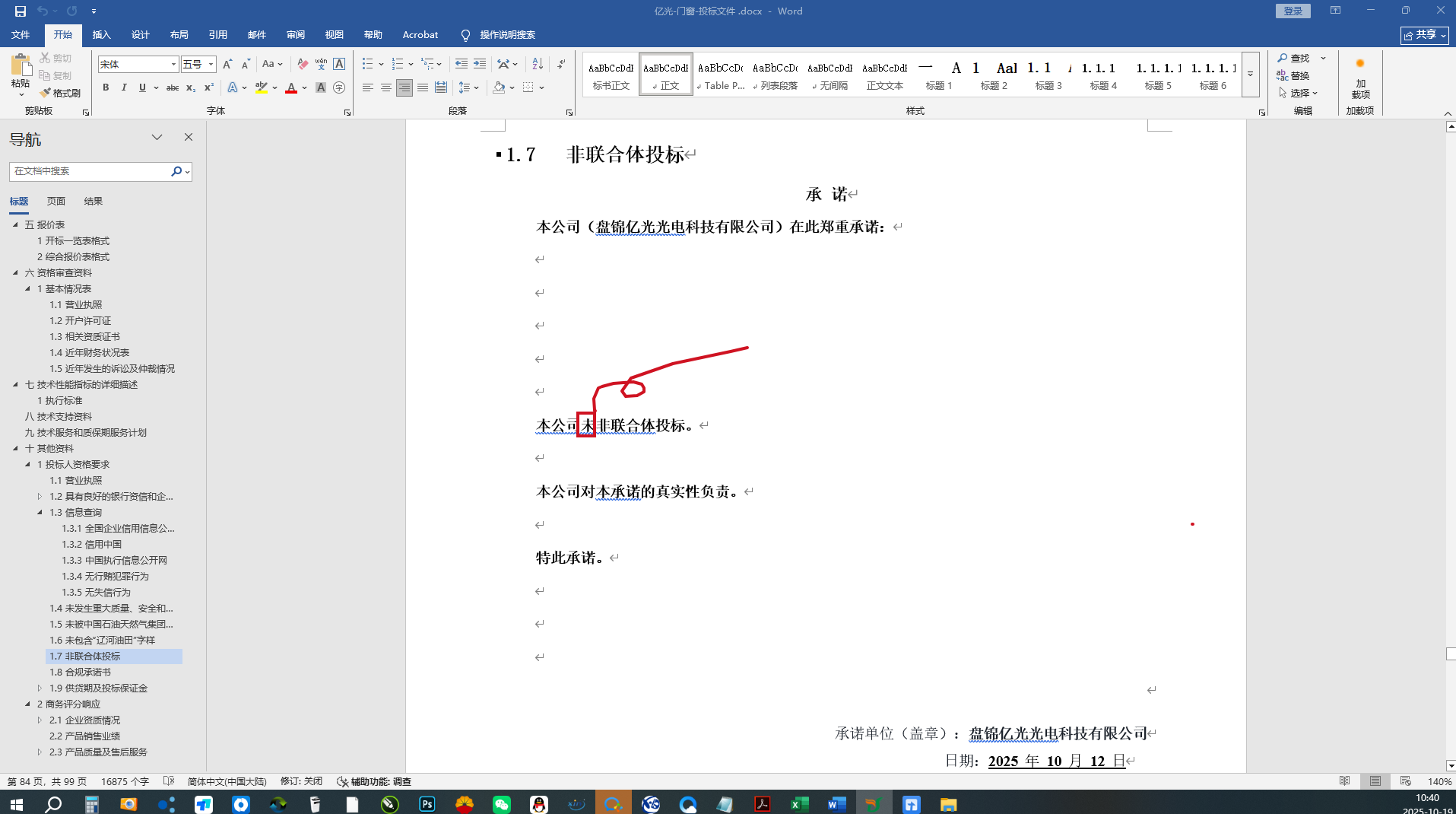Justify paragraph text
Screen dimensions: 1456x814
[423, 87]
